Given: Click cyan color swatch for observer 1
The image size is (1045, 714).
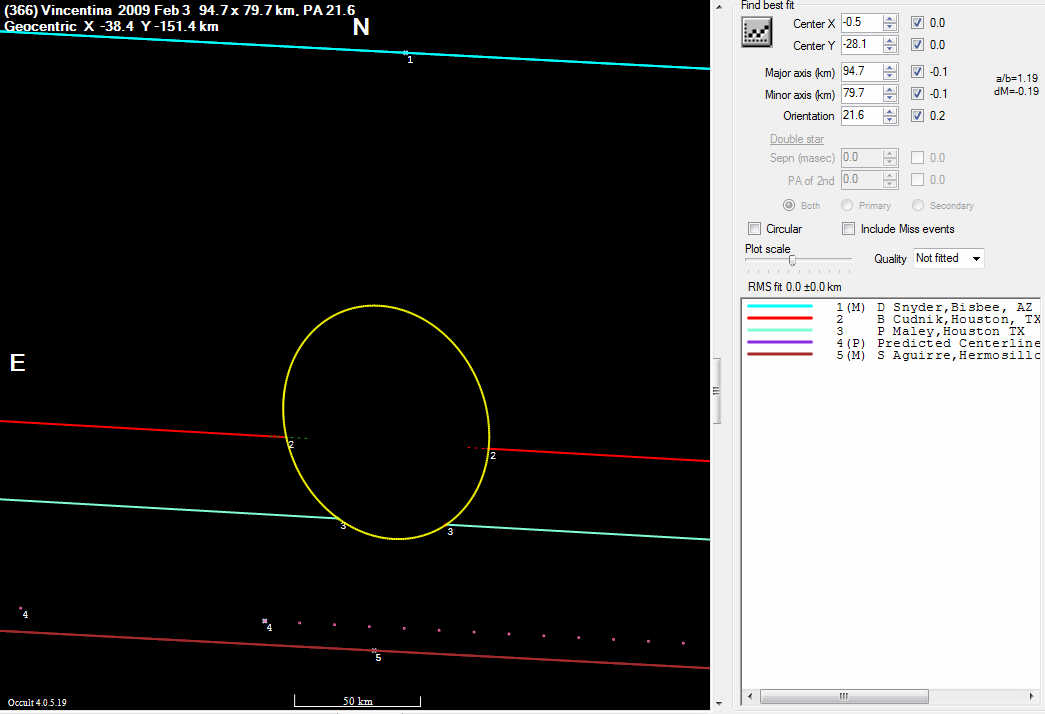Looking at the screenshot, I should pos(780,307).
